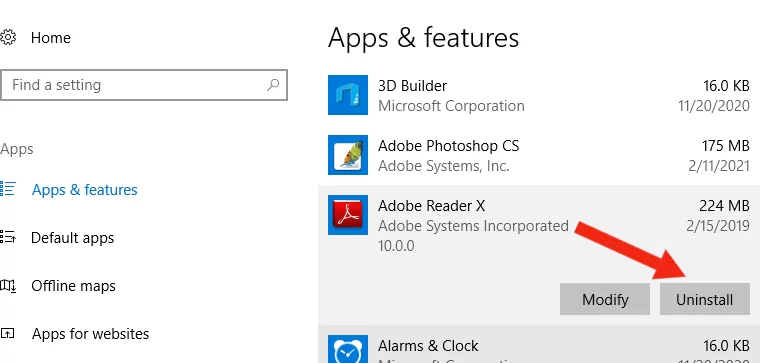
Task: Click the Apps for websites sidebar icon
Action: pos(8,334)
